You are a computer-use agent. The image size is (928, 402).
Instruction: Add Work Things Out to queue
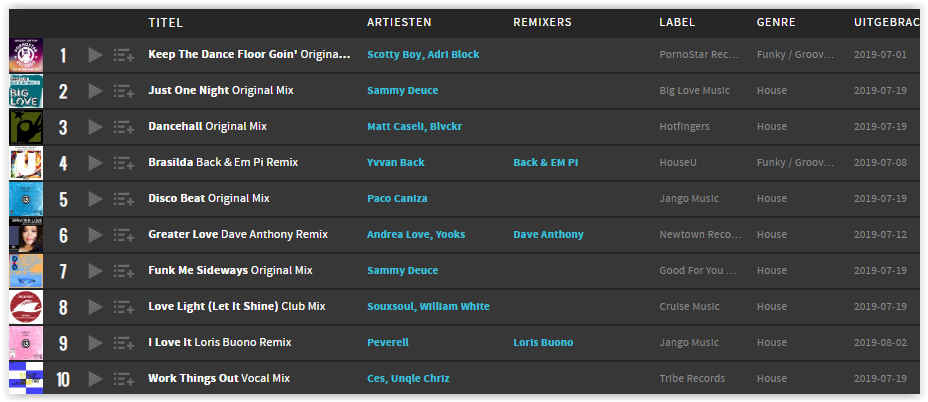pyautogui.click(x=124, y=379)
